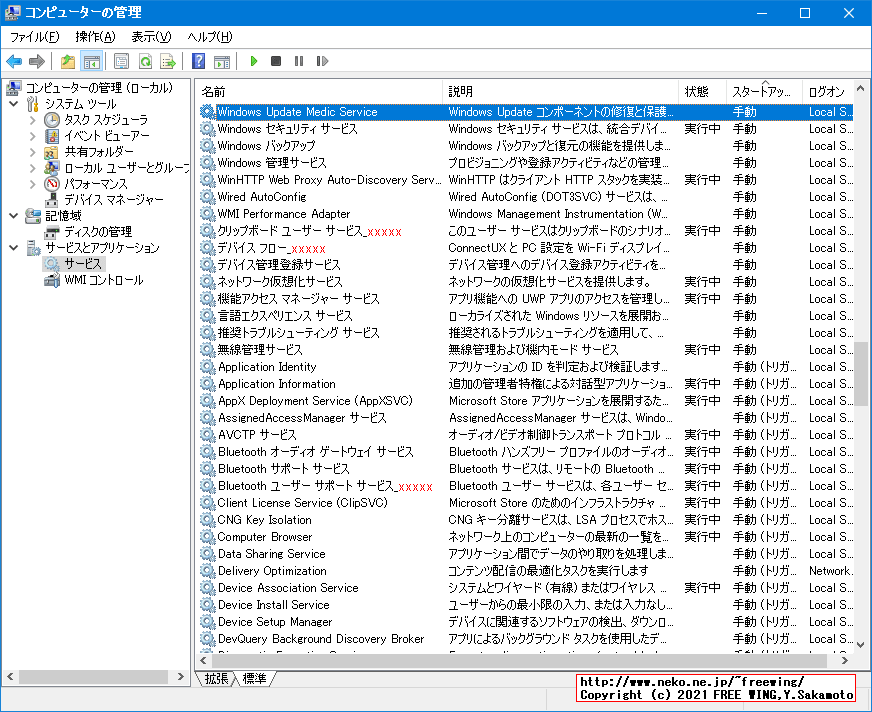Pause the service with the pause icon
Screen dimensions: 872x712
[299, 61]
